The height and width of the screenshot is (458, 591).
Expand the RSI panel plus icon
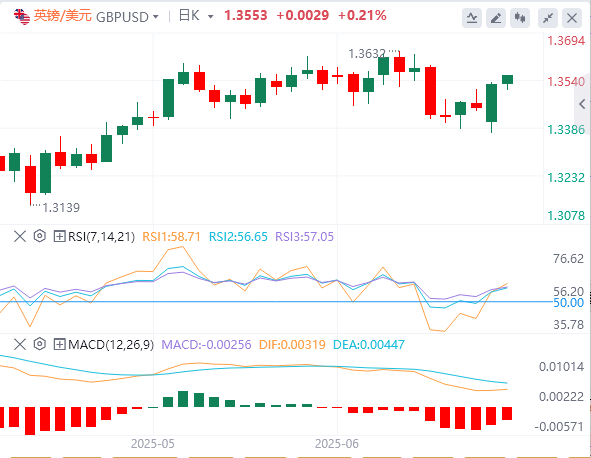60,237
